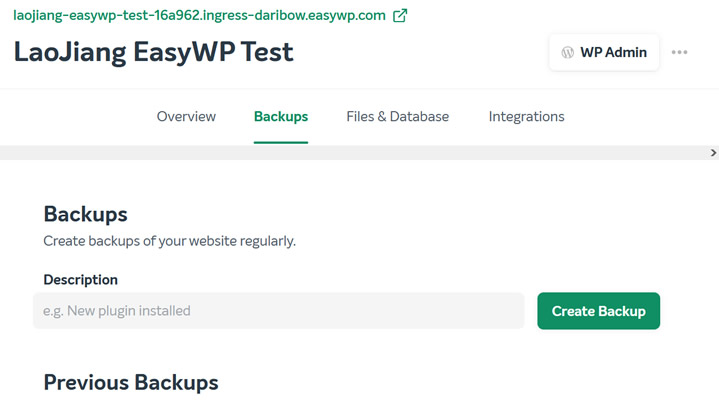This screenshot has width=719, height=408.
Task: Click the right chevron on the scroll bar
Action: [x=713, y=153]
